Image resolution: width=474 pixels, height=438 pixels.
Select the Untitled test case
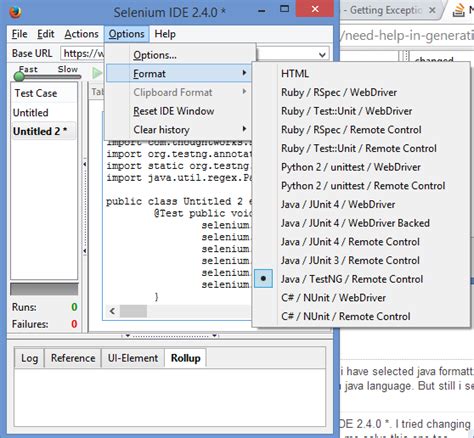pyautogui.click(x=44, y=113)
